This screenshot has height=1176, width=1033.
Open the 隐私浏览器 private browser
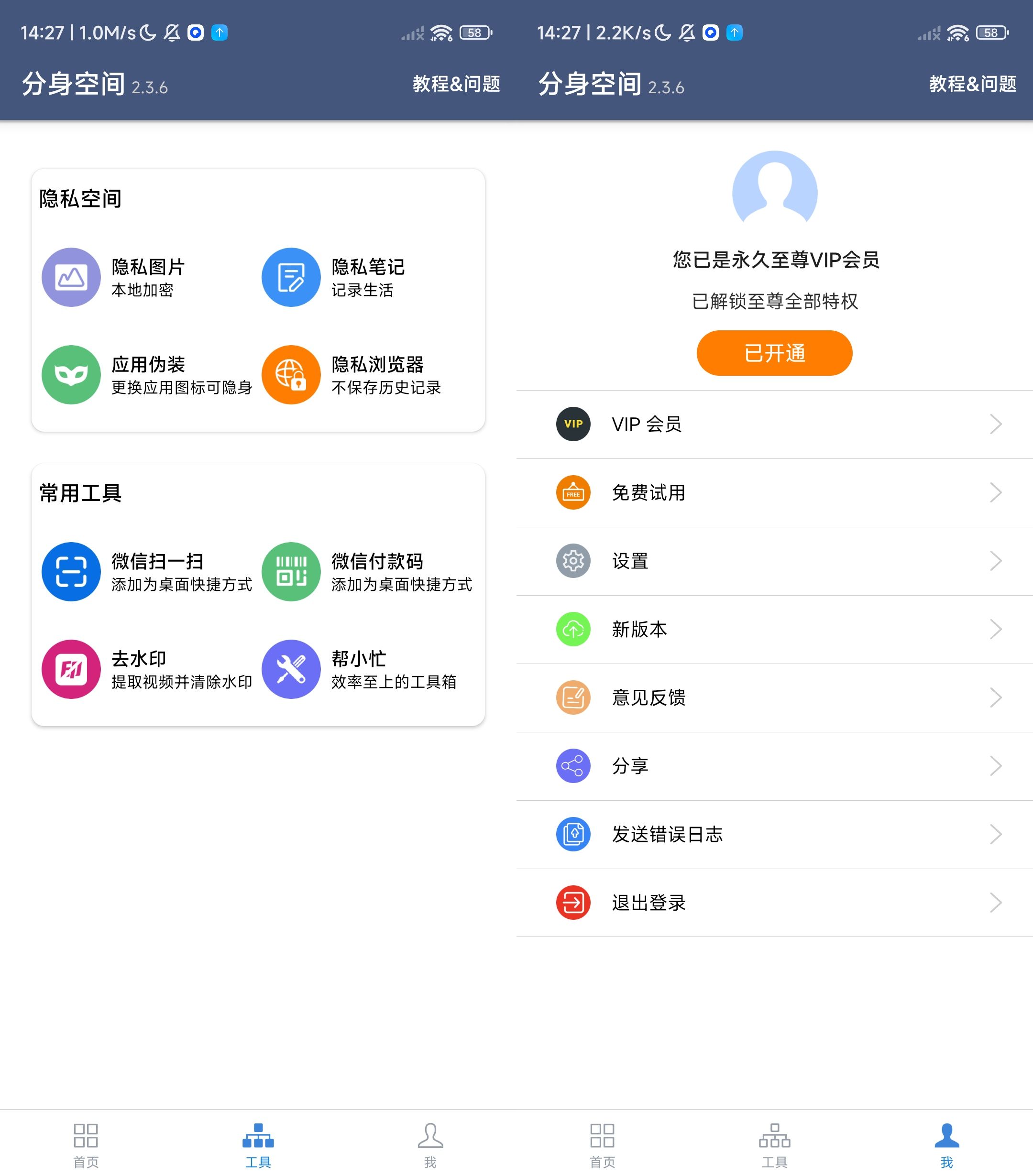coord(291,374)
